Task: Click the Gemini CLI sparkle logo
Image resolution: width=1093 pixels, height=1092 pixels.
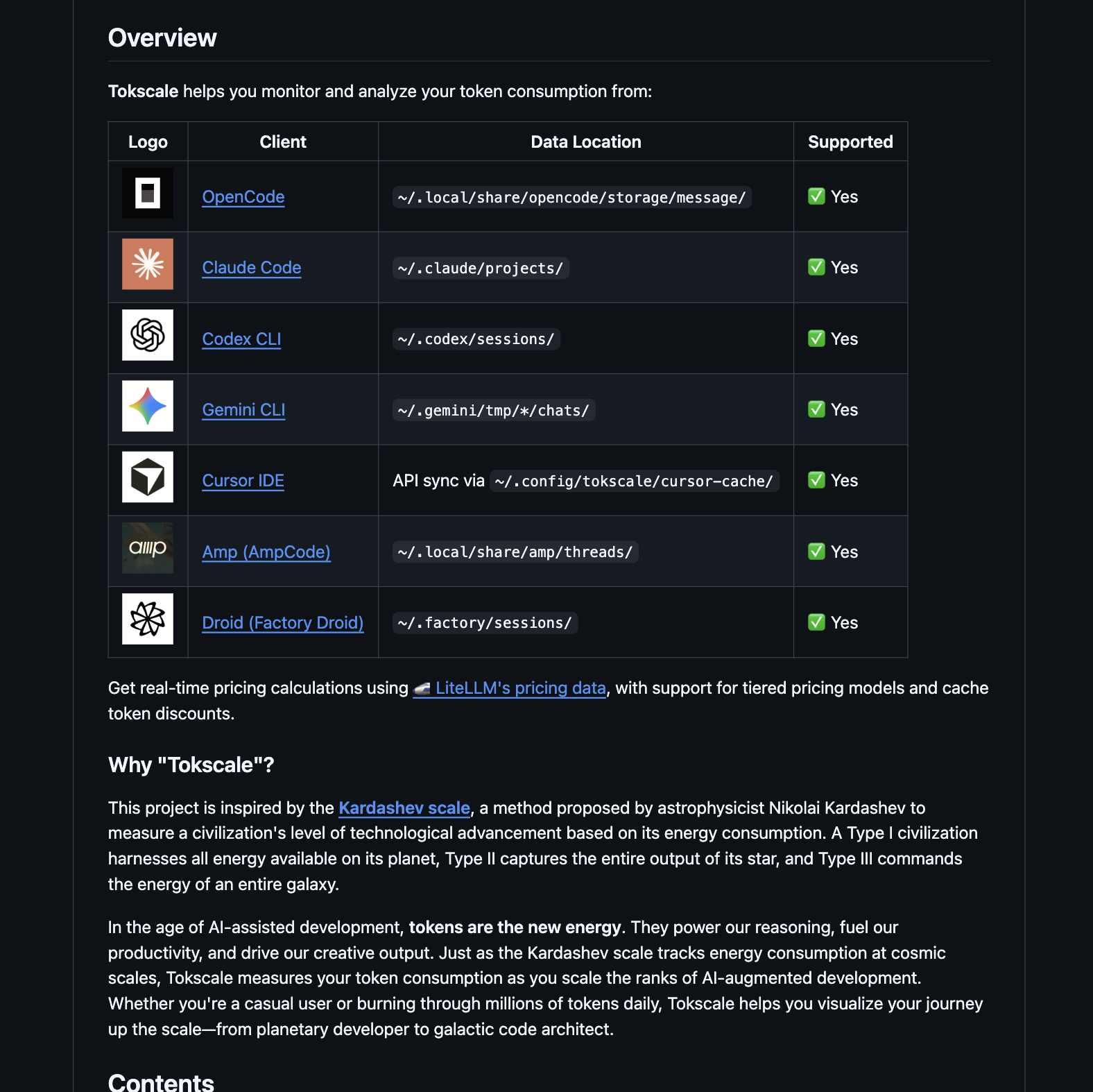Action: pyautogui.click(x=148, y=406)
